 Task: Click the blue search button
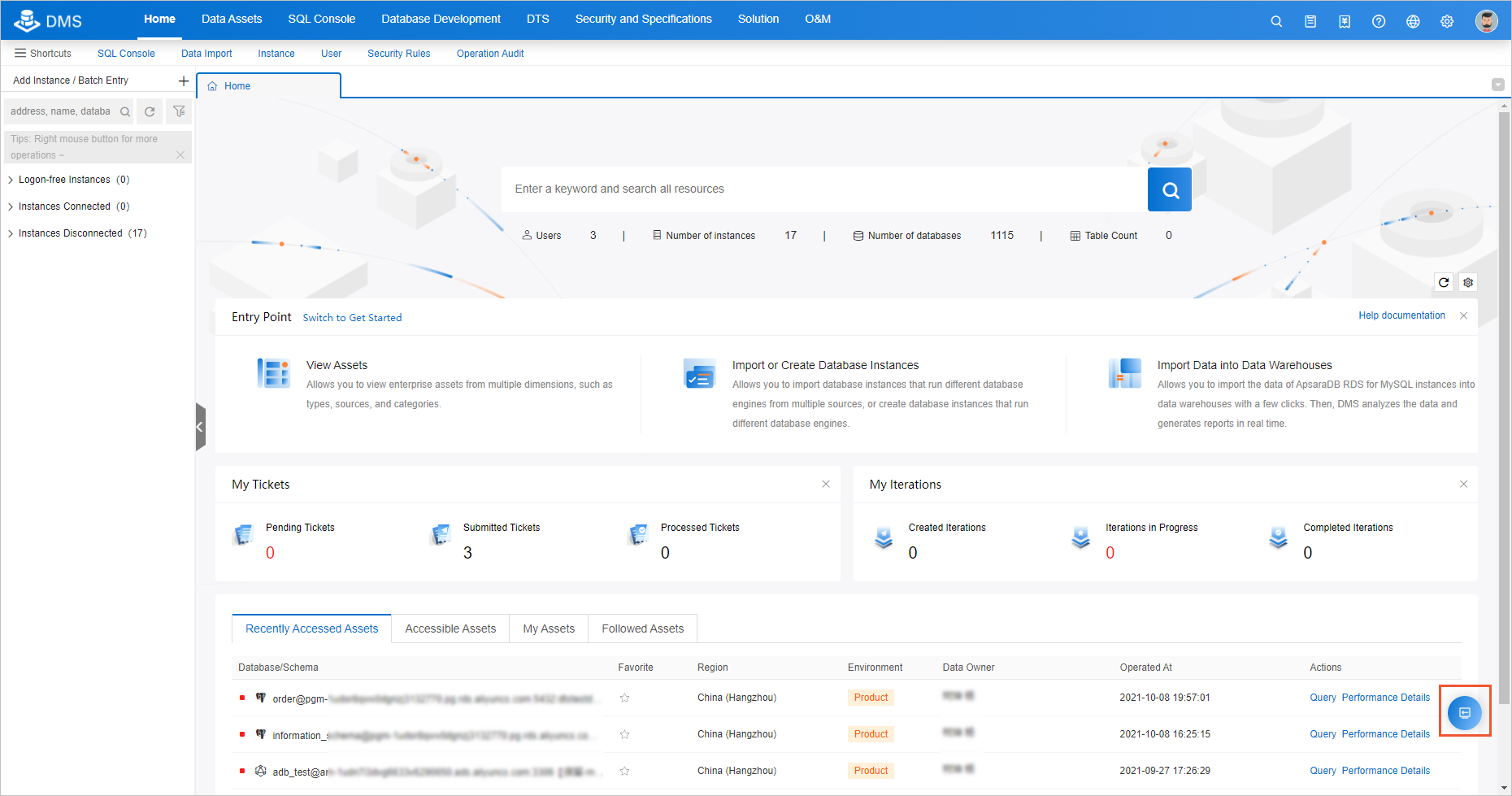pos(1170,189)
